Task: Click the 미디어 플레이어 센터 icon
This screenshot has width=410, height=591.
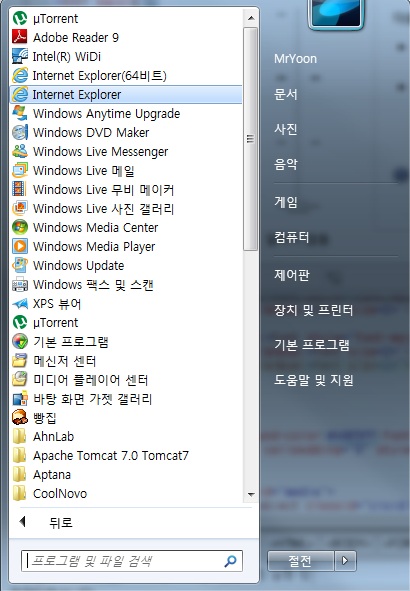Action: [x=20, y=379]
